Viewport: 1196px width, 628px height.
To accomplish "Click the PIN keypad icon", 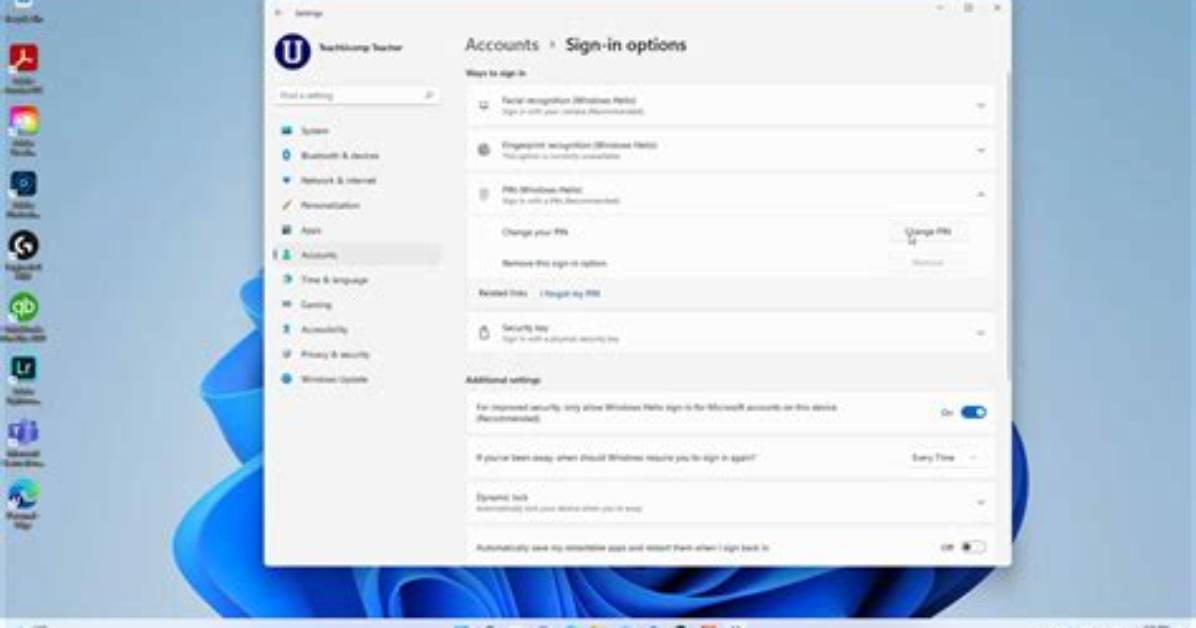I will click(x=484, y=195).
